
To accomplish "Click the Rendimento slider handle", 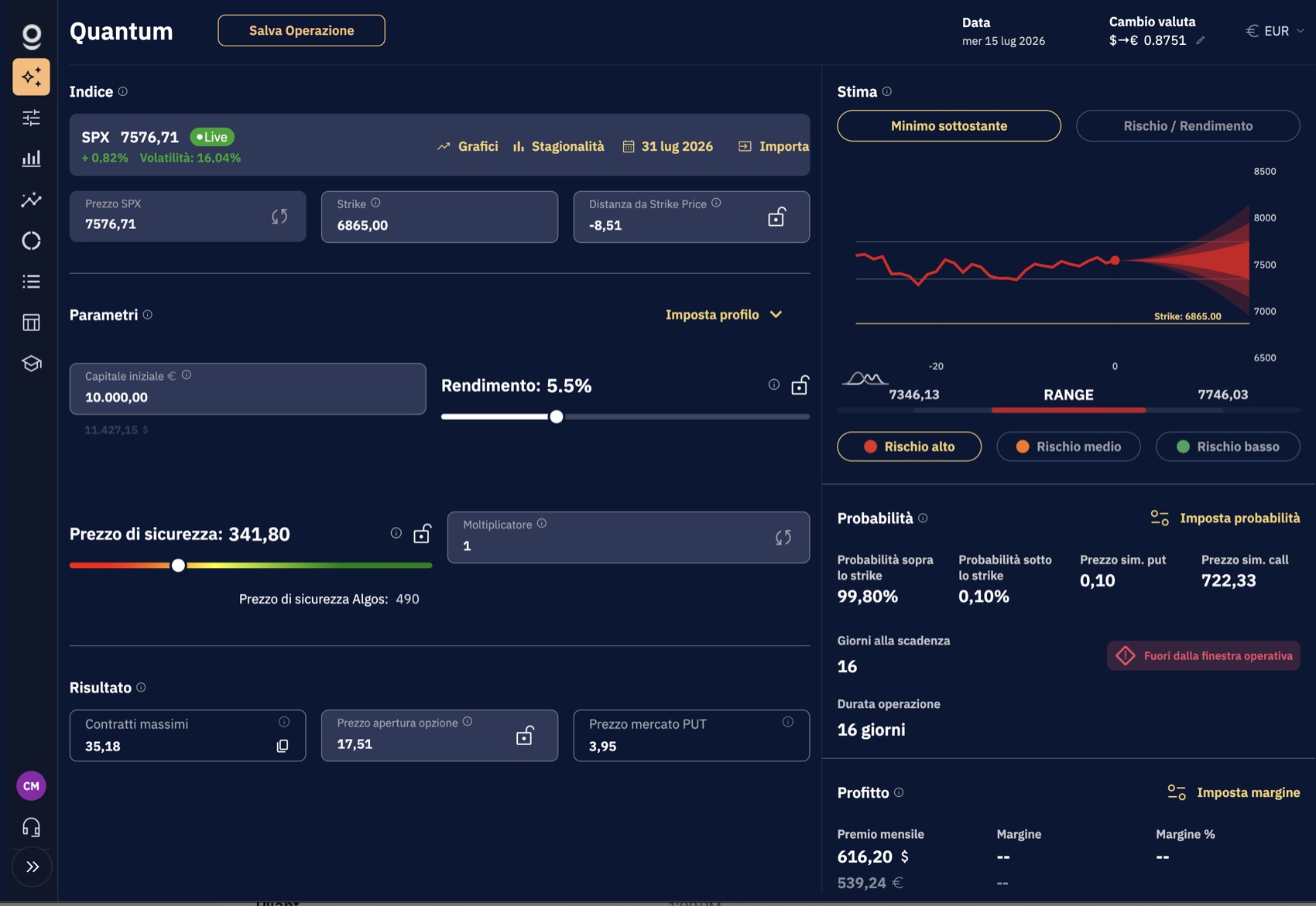I will tap(557, 416).
